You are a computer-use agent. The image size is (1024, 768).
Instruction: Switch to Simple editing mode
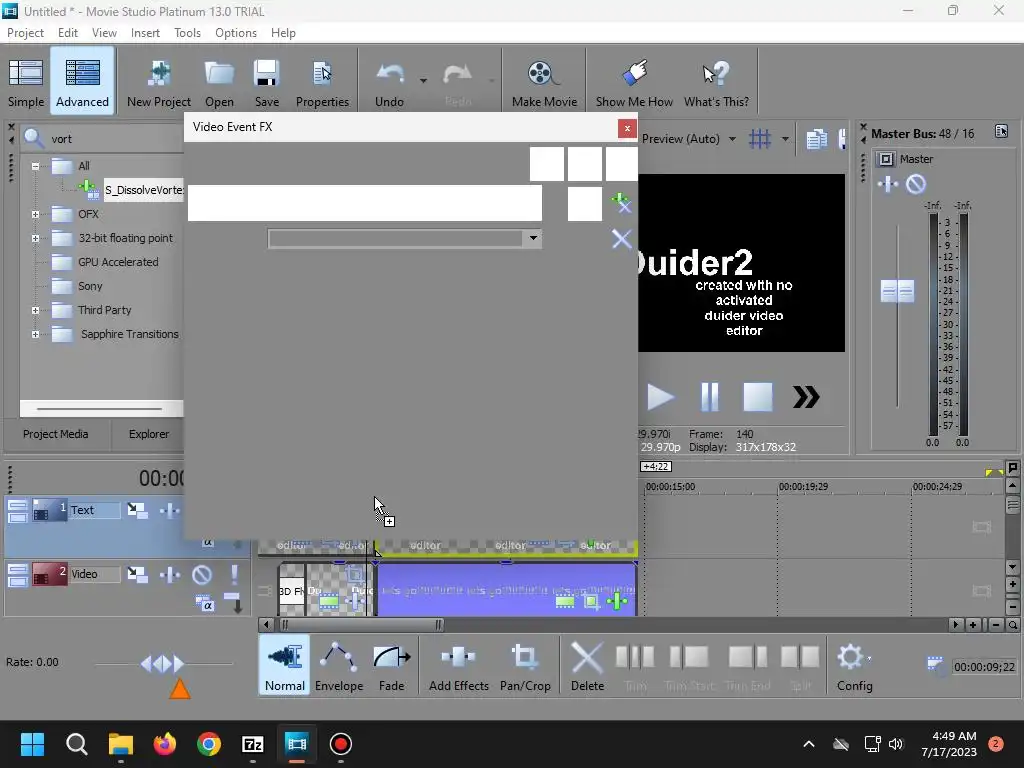tap(26, 82)
